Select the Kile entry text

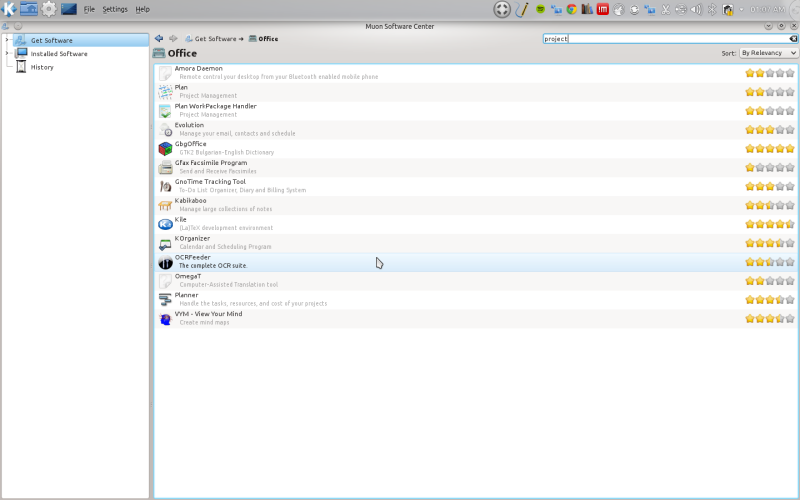click(181, 219)
